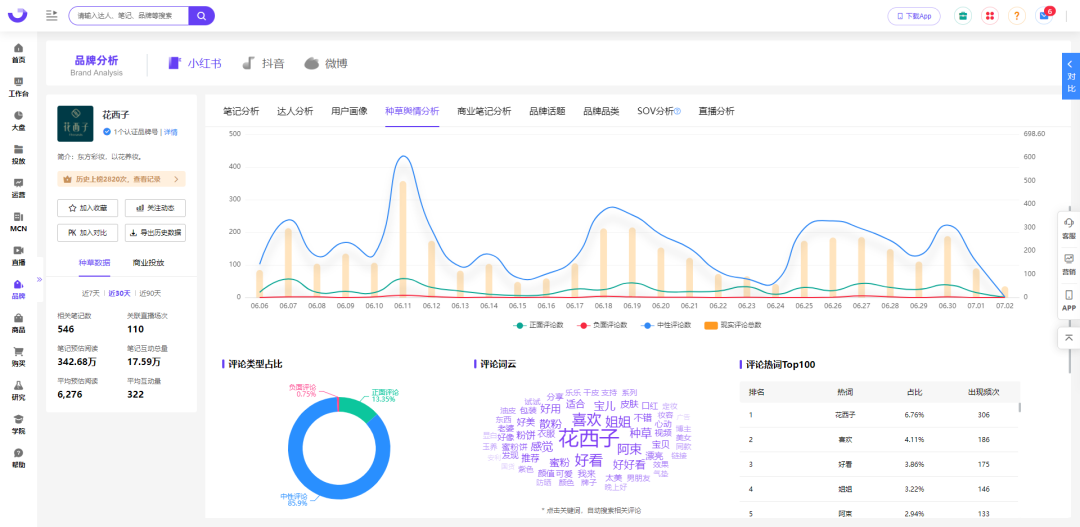The width and height of the screenshot is (1080, 527).
Task: Click into the search input field
Action: (129, 15)
